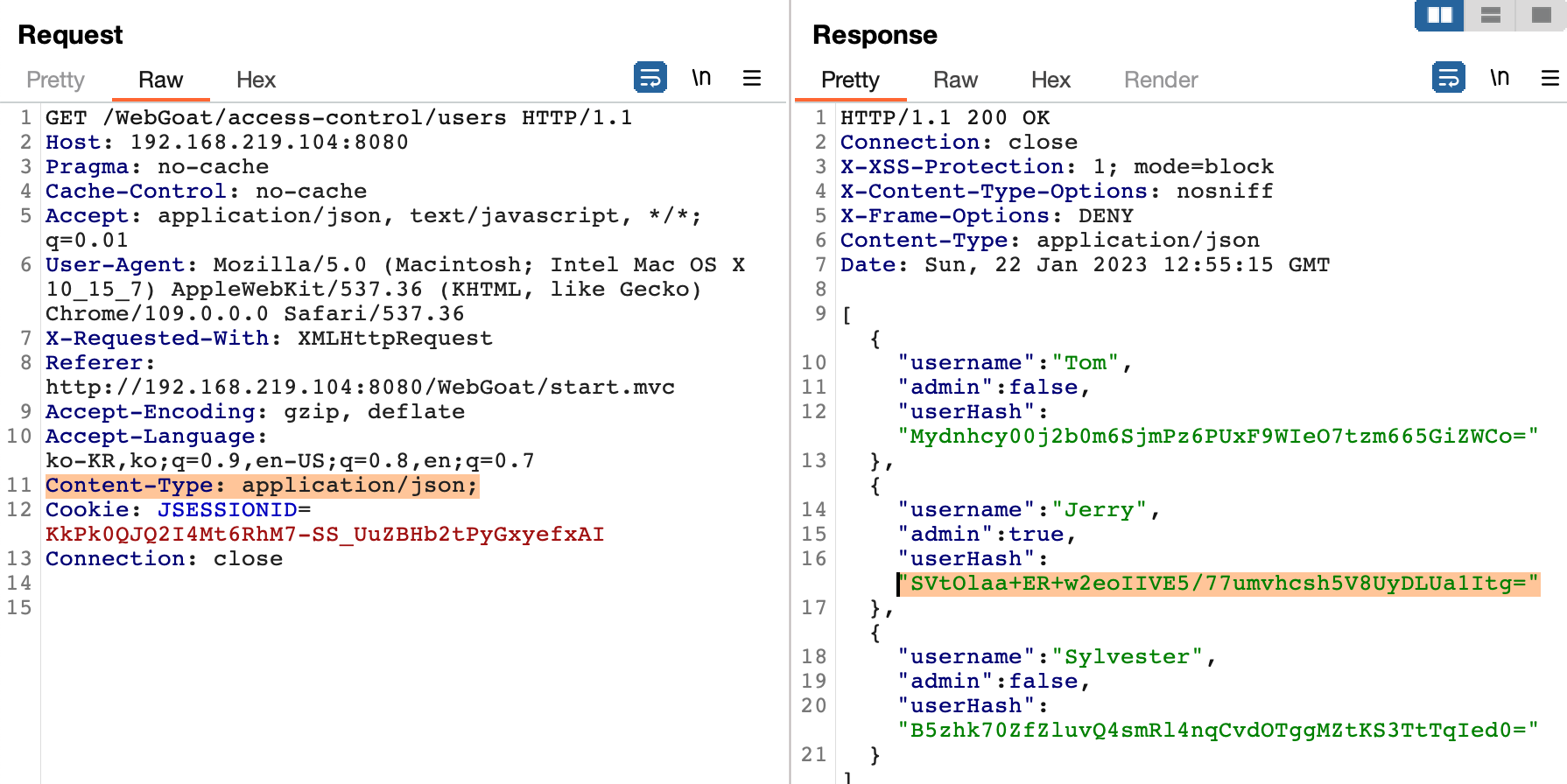
Task: Click the Host header line 192.168.219.104:8080
Action: (x=227, y=142)
